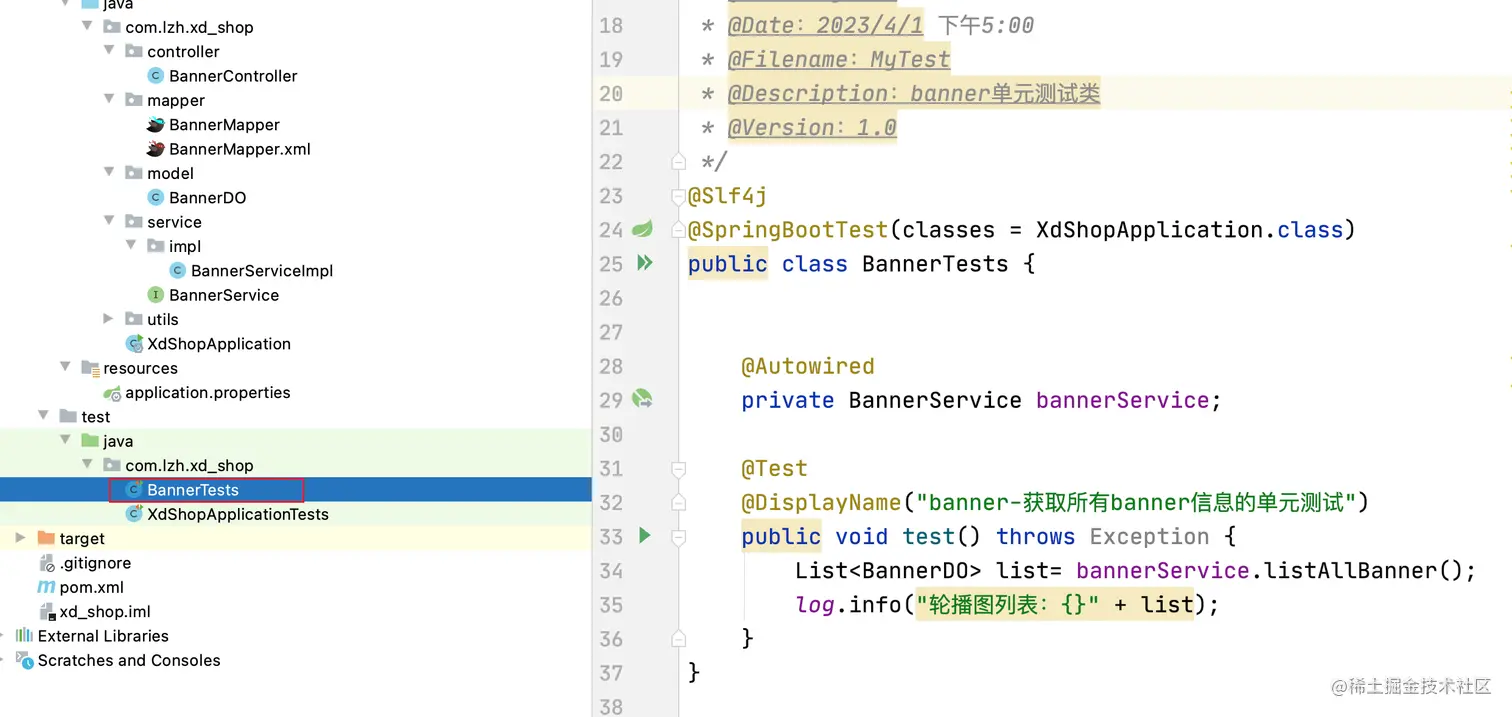Collapse the mapper package
Image resolution: width=1512 pixels, height=717 pixels.
pyautogui.click(x=109, y=100)
